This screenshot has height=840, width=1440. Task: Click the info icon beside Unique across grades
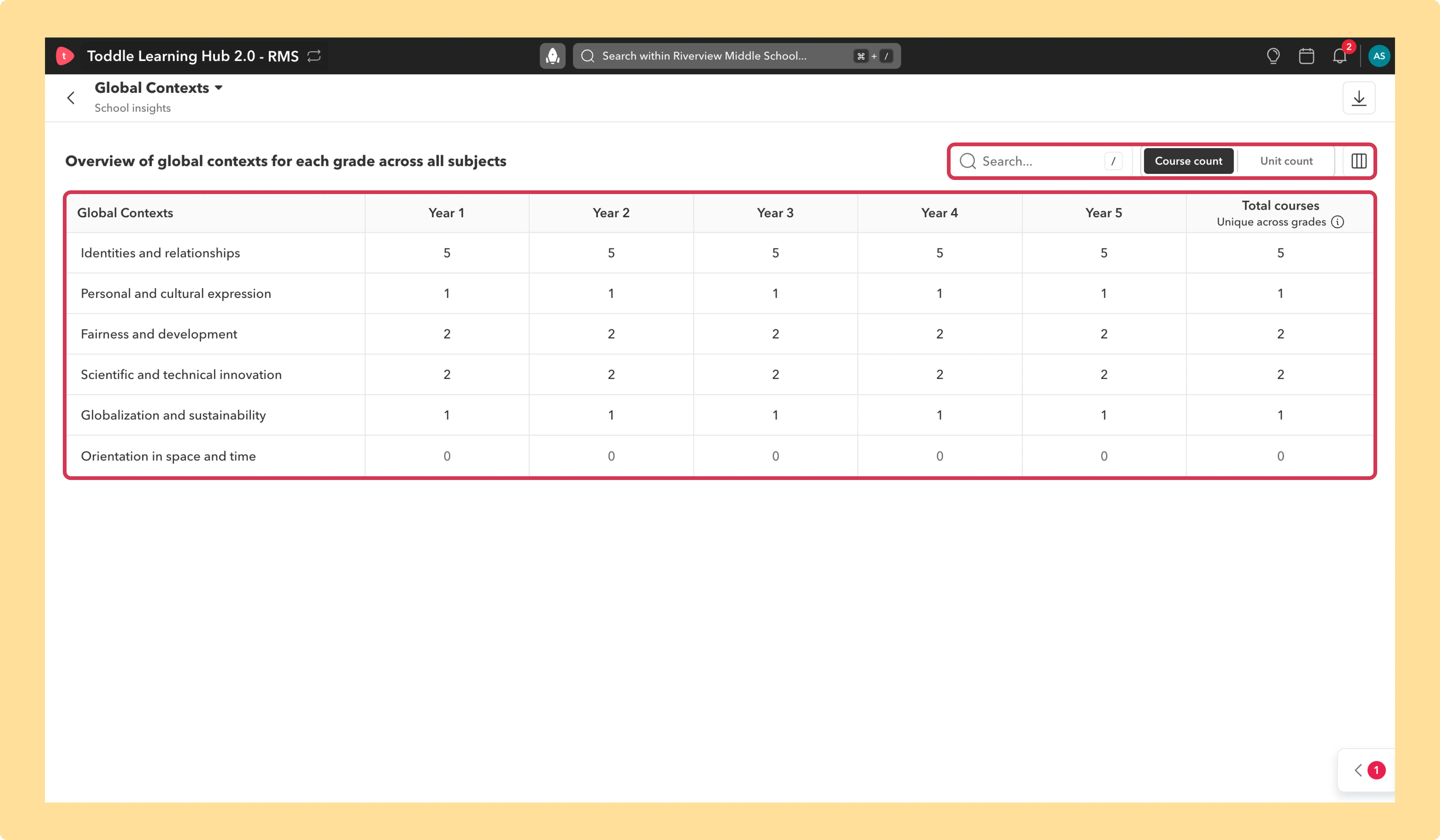pos(1337,222)
